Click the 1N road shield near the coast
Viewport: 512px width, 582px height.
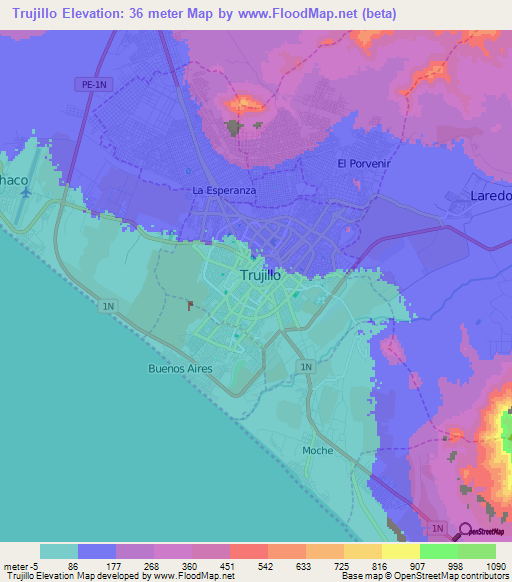pos(108,306)
